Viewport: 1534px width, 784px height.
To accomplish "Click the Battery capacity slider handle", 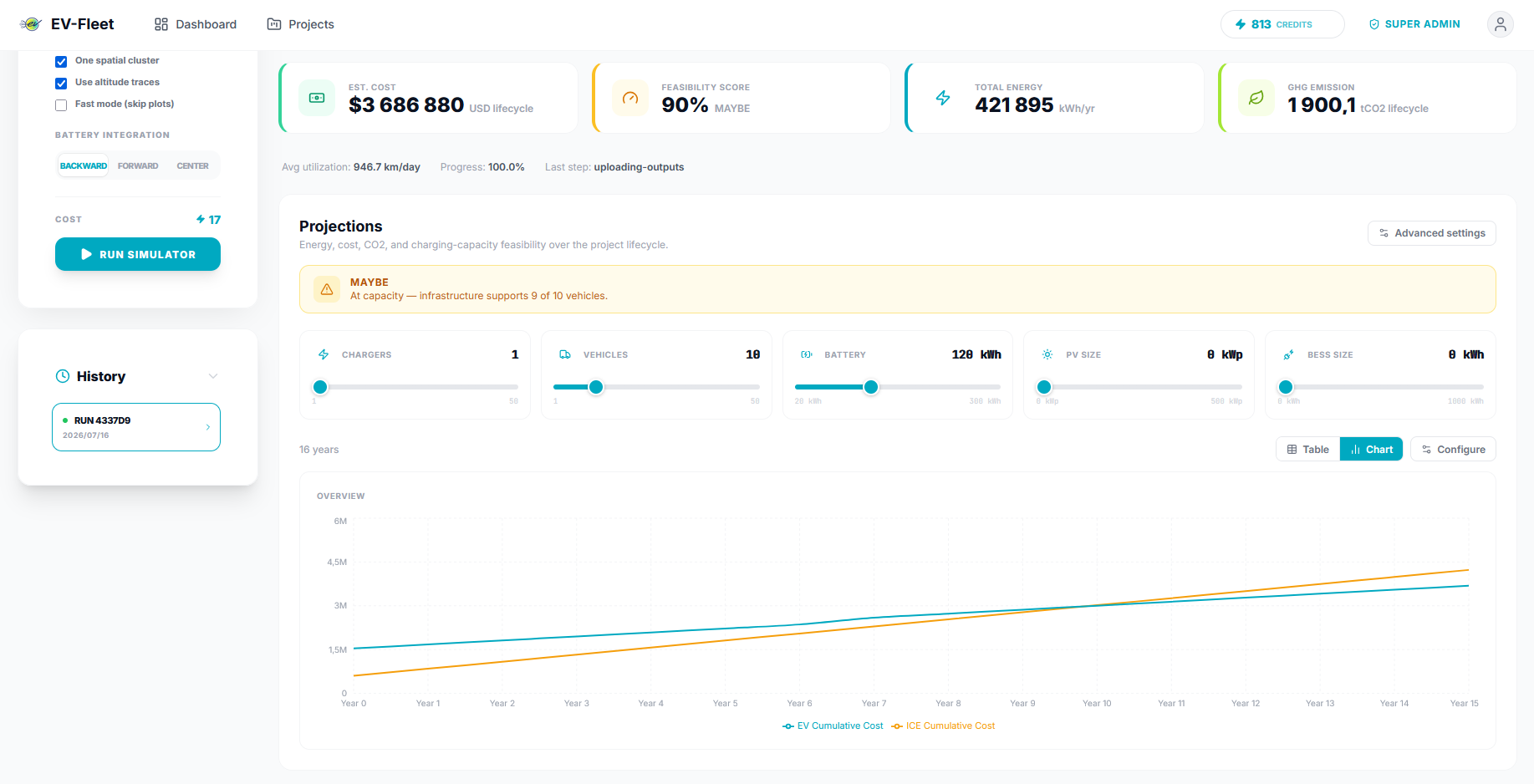I will click(871, 387).
